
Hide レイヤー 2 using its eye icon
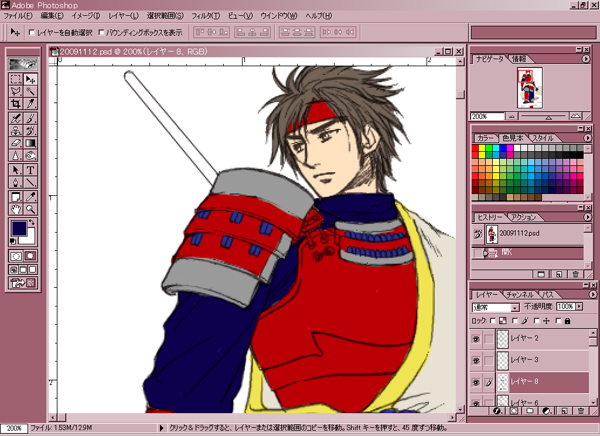[476, 340]
